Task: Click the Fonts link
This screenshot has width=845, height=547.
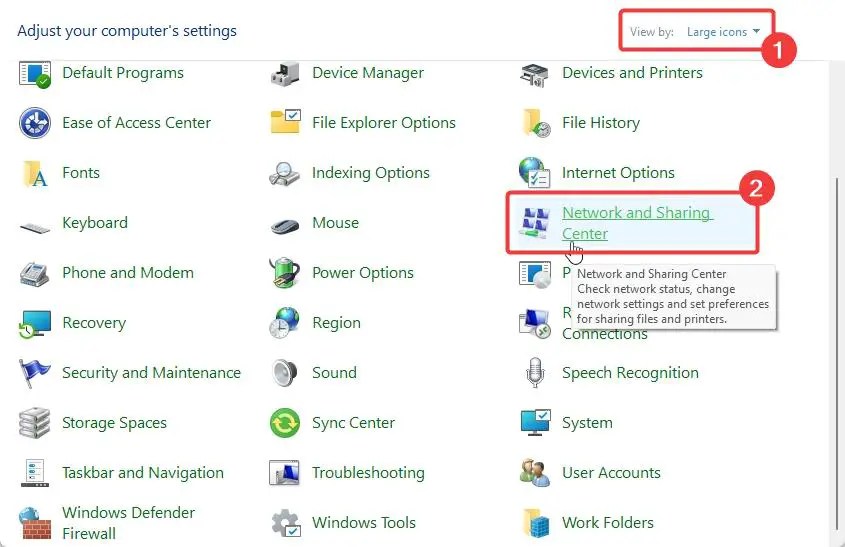Action: click(81, 172)
